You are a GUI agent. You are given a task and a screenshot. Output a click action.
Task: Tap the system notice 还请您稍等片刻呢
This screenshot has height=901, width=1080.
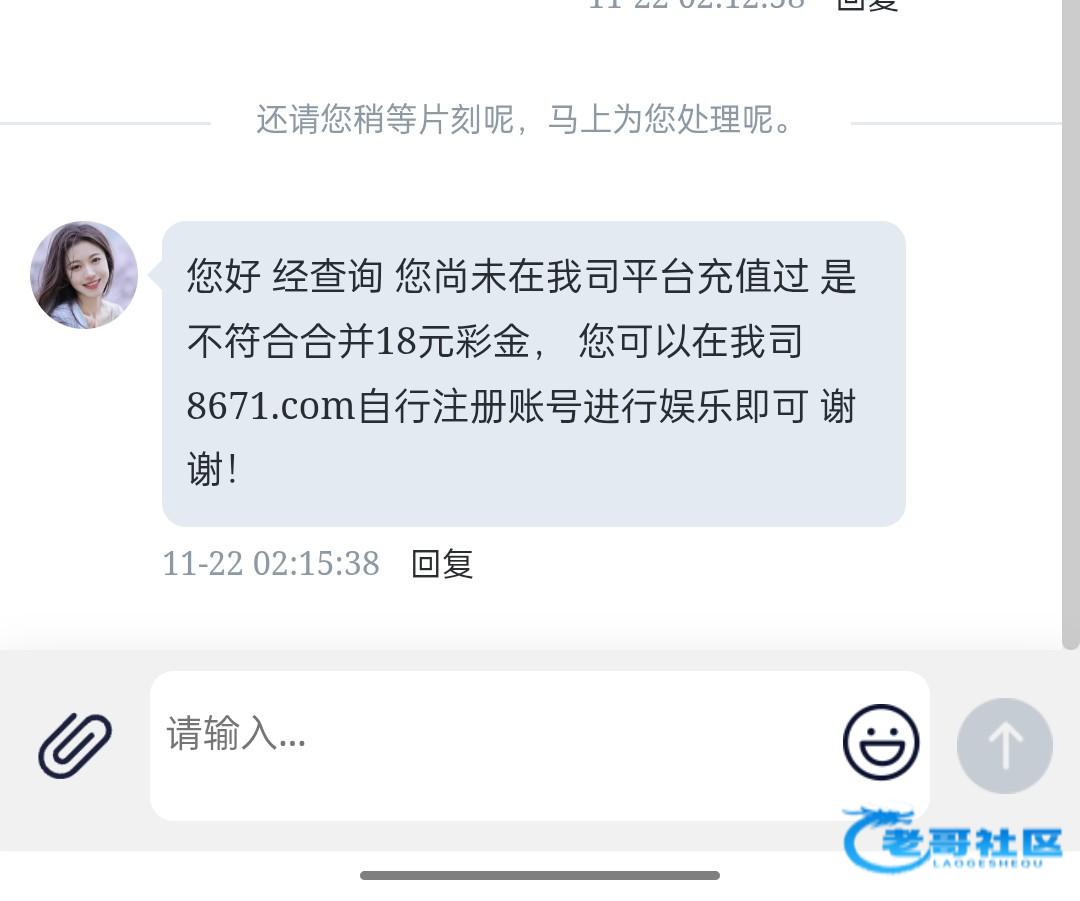click(523, 120)
